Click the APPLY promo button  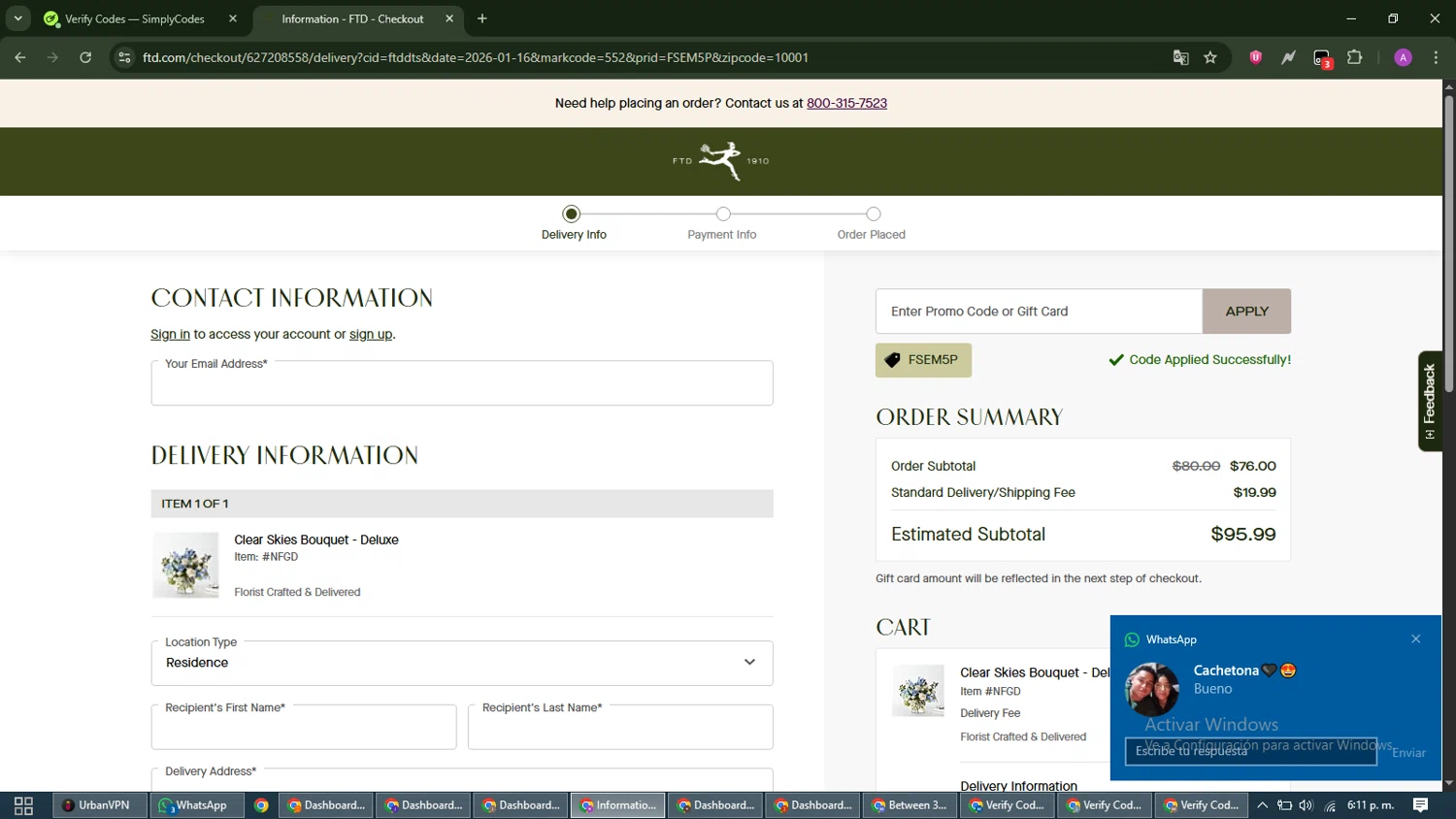(1246, 311)
